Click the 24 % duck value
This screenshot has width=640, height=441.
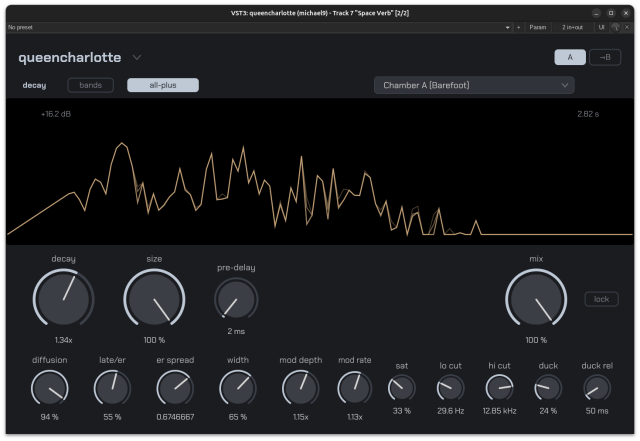548,411
